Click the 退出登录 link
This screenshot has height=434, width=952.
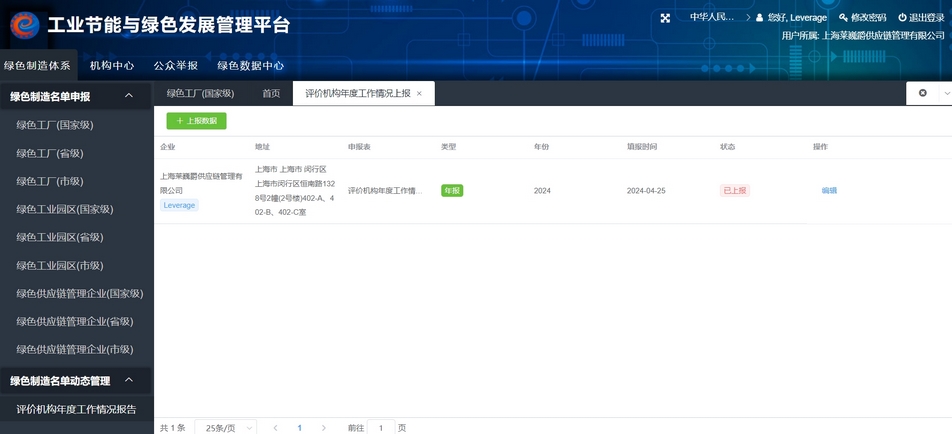[x=926, y=18]
